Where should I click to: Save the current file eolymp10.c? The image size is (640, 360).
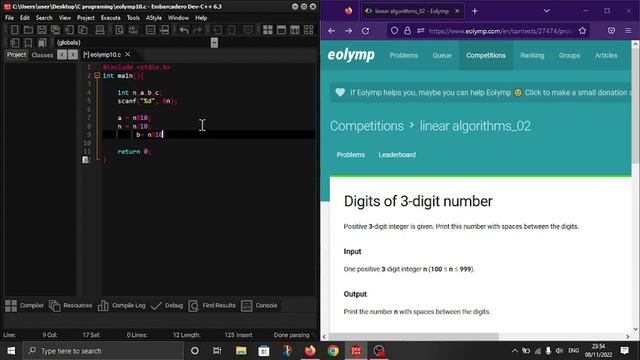tap(42, 30)
